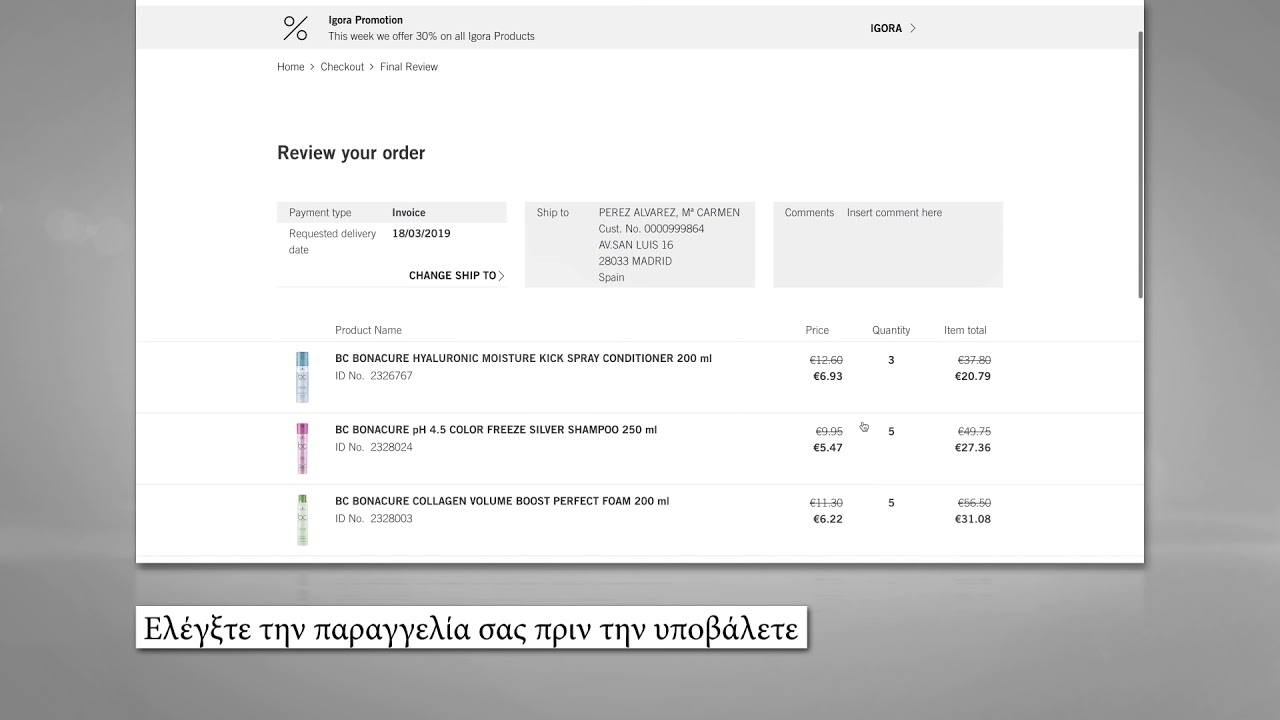Click struck-through total €56.50
This screenshot has height=720, width=1280.
coord(974,503)
